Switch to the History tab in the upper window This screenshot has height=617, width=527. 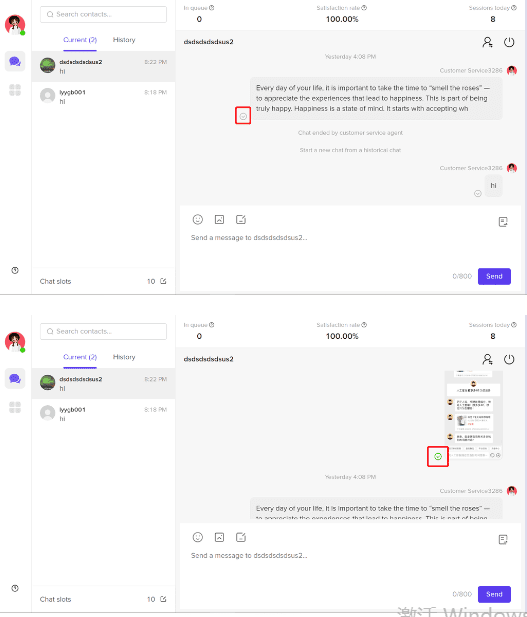124,40
